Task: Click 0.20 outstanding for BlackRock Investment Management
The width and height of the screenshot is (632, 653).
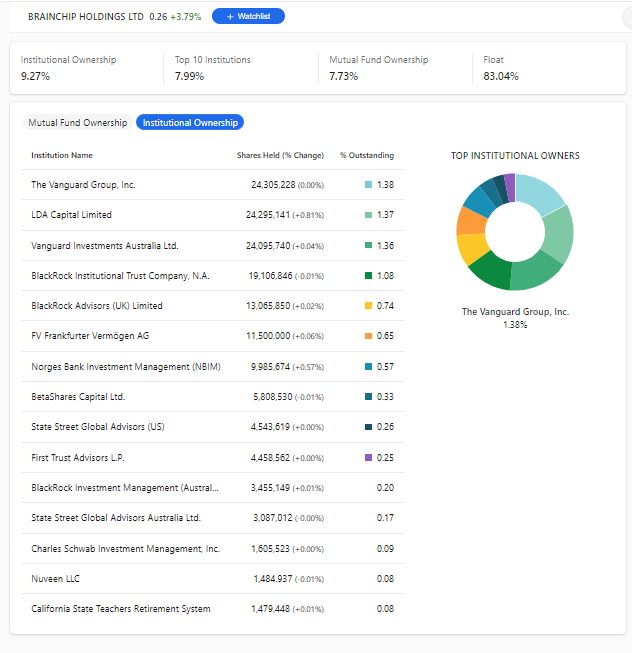Action: click(385, 488)
